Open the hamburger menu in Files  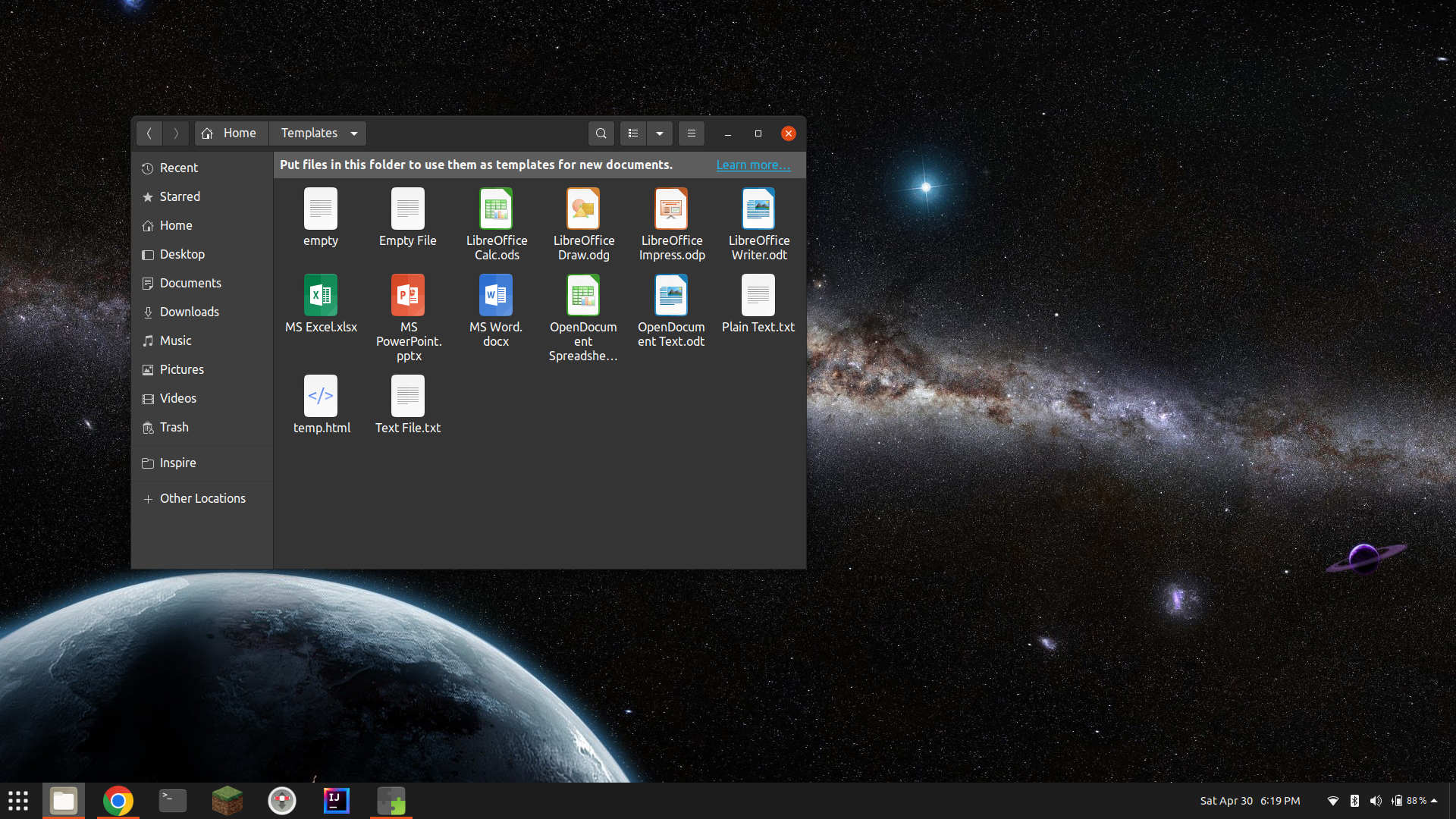pos(692,133)
